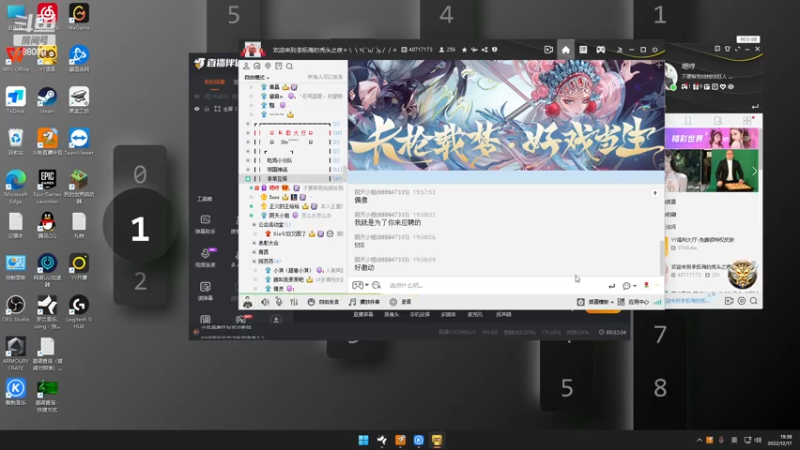This screenshot has width=800, height=450.
Task: Open OBS Studio desktop icon
Action: click(x=15, y=309)
